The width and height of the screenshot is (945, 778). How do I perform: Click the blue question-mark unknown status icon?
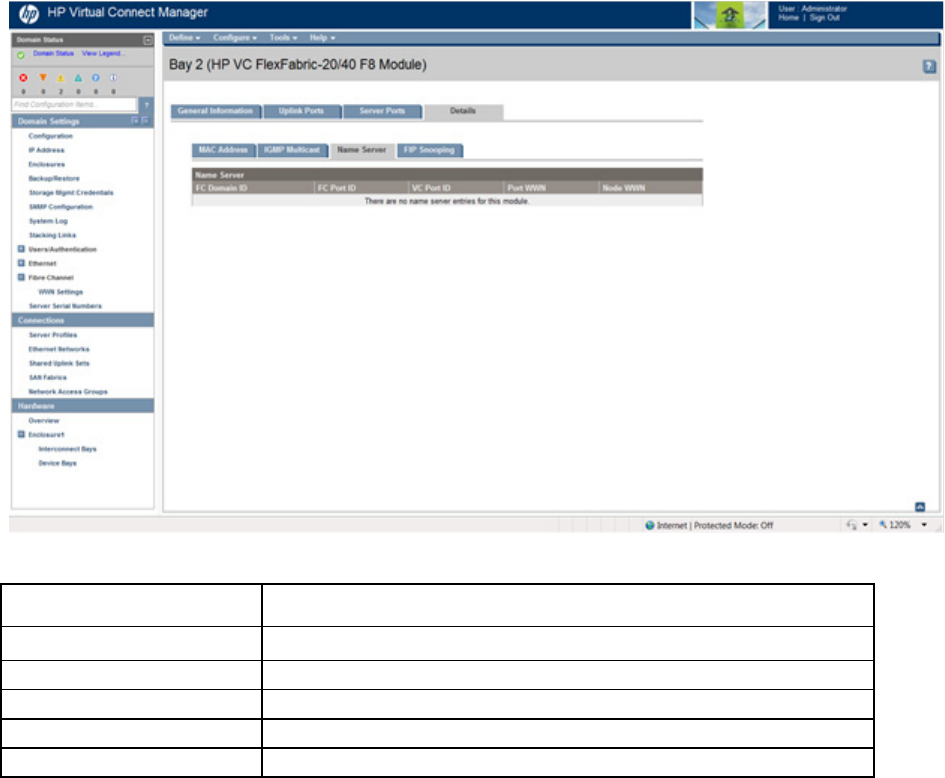click(96, 78)
